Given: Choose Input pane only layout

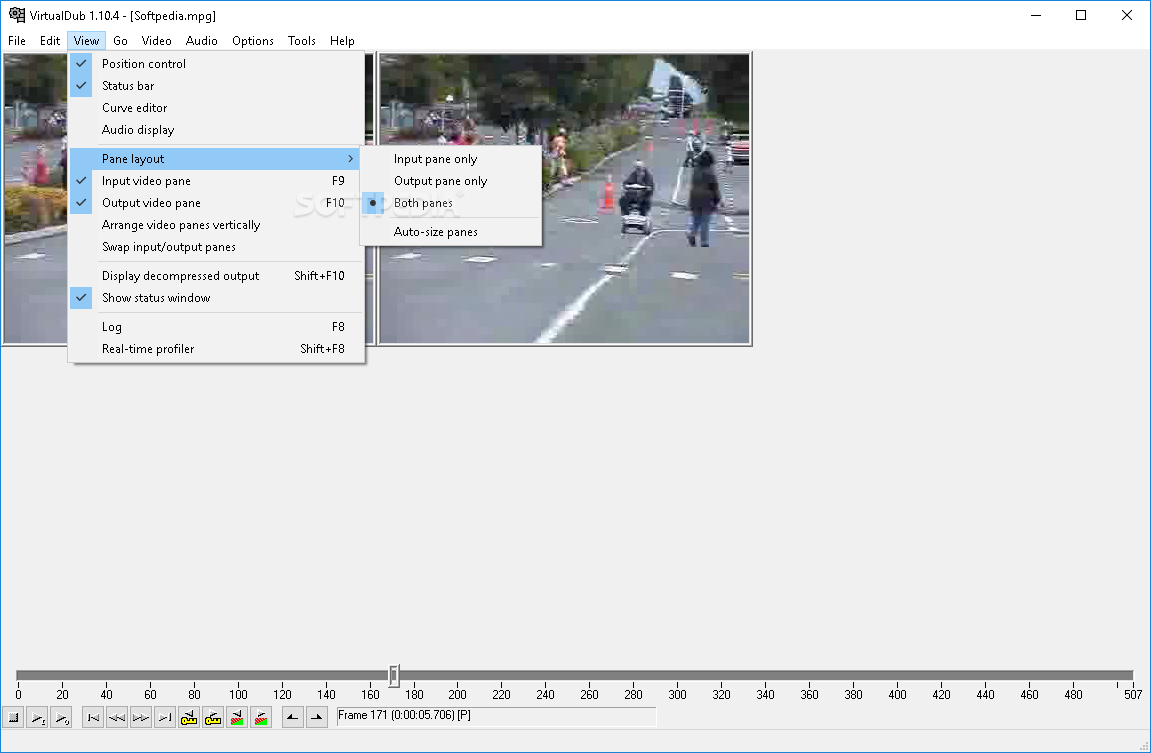Looking at the screenshot, I should [x=451, y=159].
